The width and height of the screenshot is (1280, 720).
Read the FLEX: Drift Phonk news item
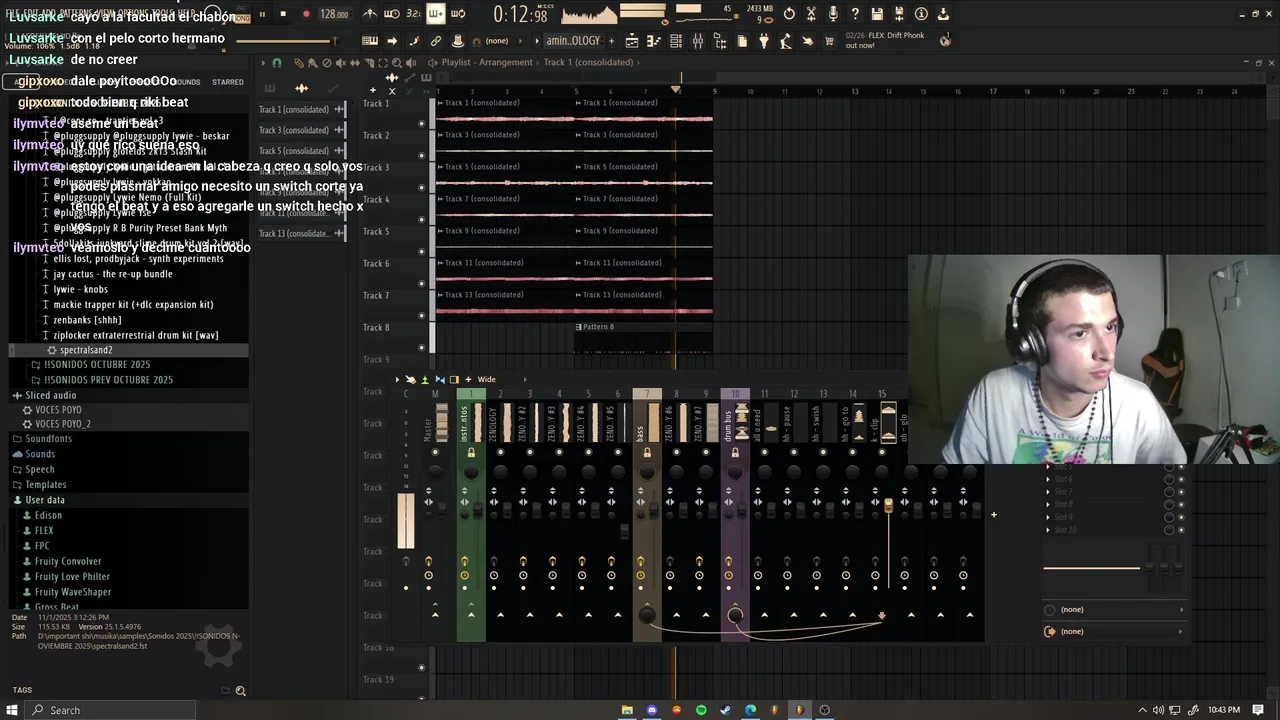885,40
